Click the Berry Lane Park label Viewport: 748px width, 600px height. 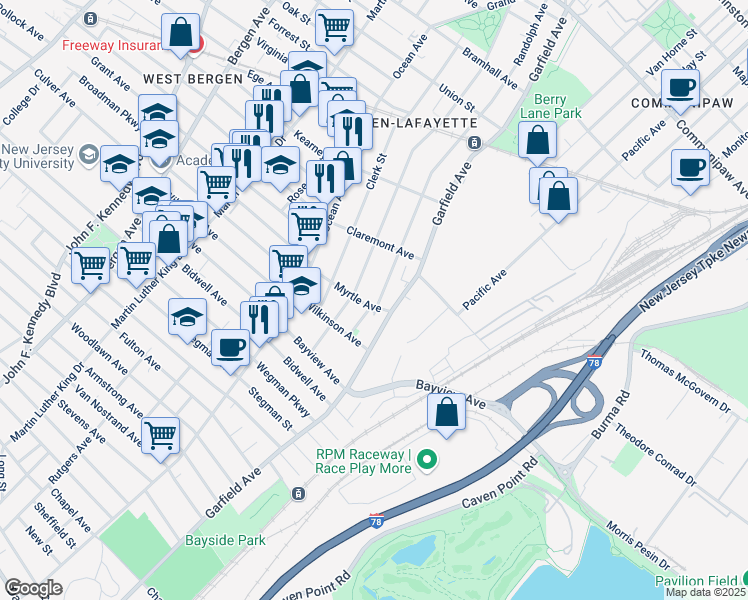click(551, 106)
